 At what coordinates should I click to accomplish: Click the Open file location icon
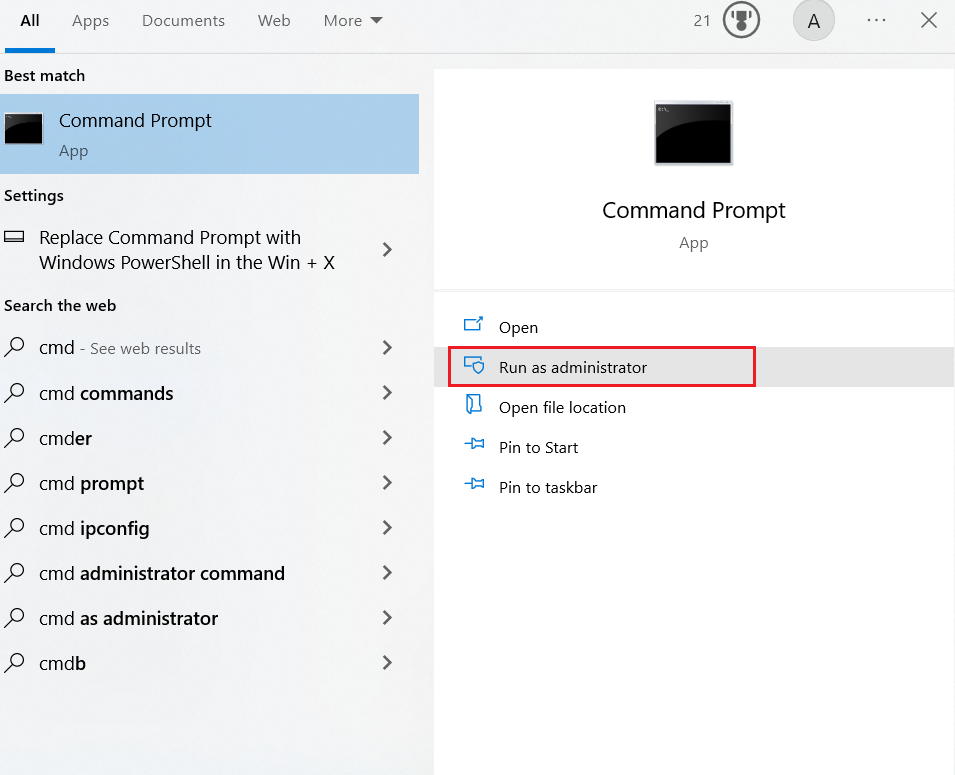coord(474,407)
